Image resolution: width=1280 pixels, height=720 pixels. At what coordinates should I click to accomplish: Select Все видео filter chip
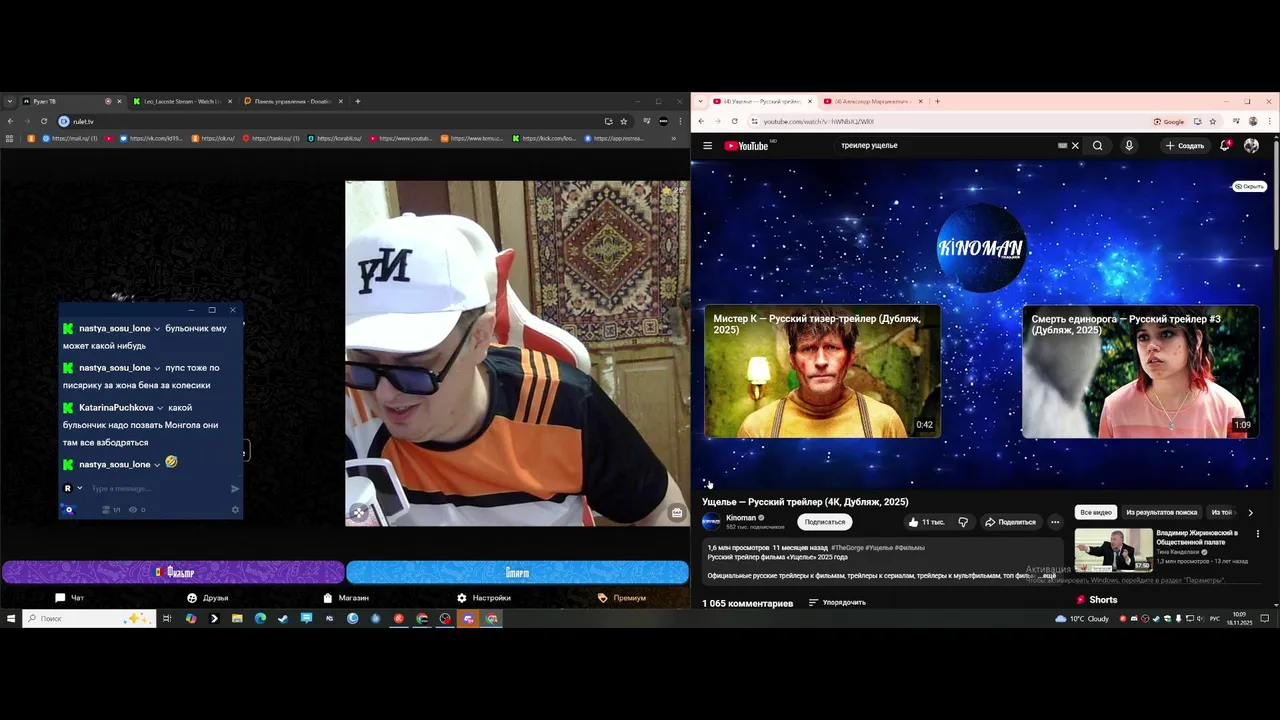click(1096, 512)
